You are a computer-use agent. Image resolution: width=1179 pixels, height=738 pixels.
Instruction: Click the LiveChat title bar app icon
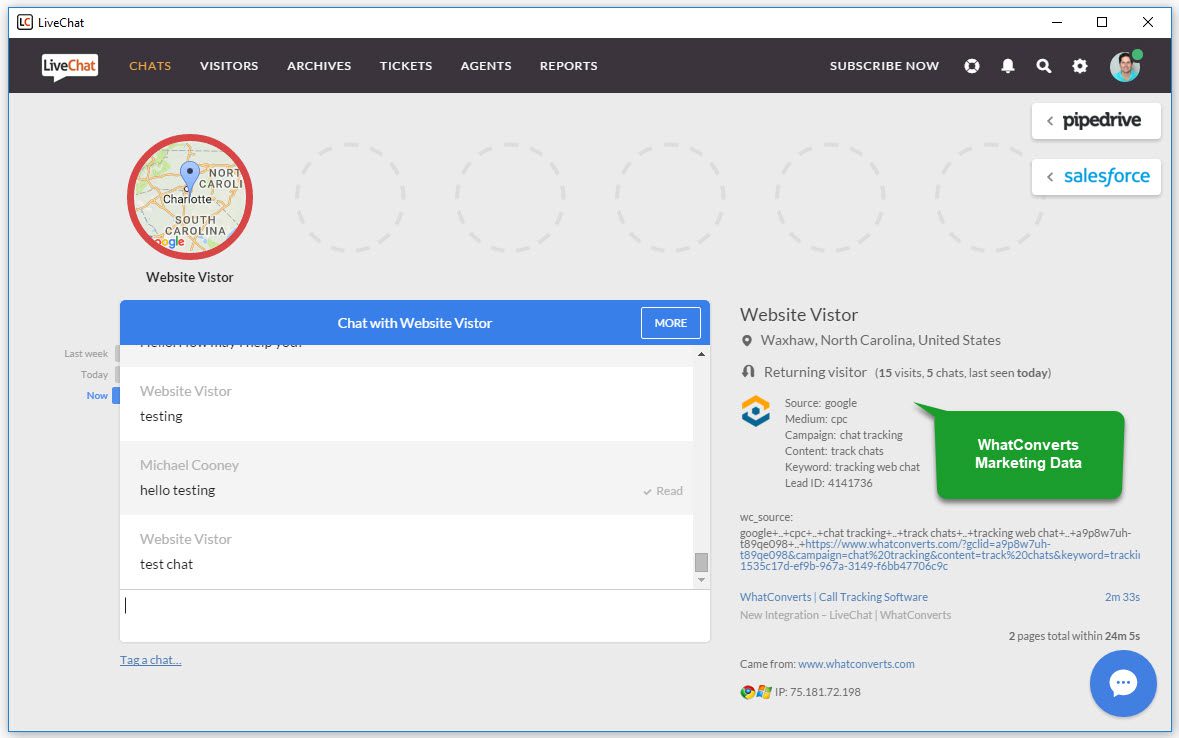tap(25, 22)
